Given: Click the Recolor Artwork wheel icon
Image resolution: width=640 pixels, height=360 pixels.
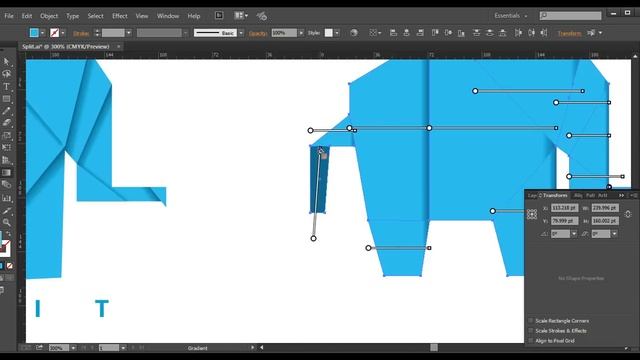Looking at the screenshot, I should point(354,33).
